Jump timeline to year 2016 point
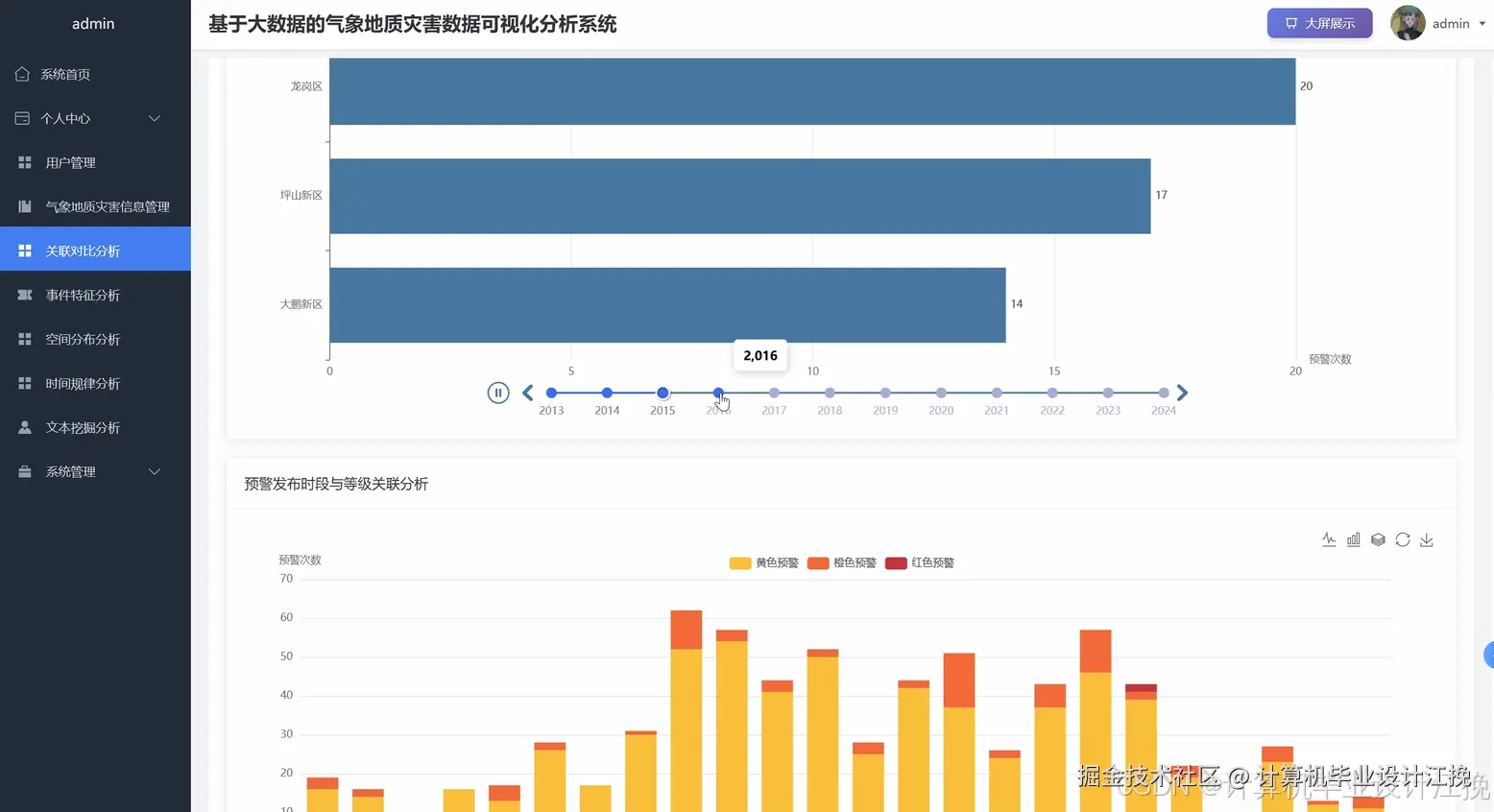Screen dimensions: 1494x812 click(x=718, y=393)
